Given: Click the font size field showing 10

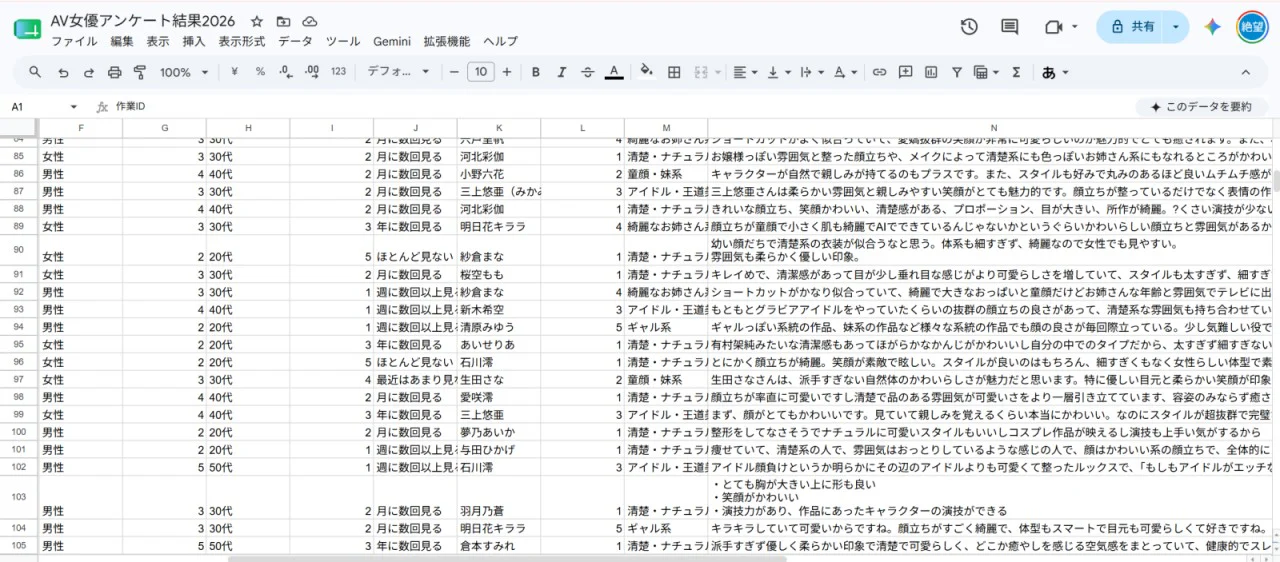Looking at the screenshot, I should click(x=481, y=72).
